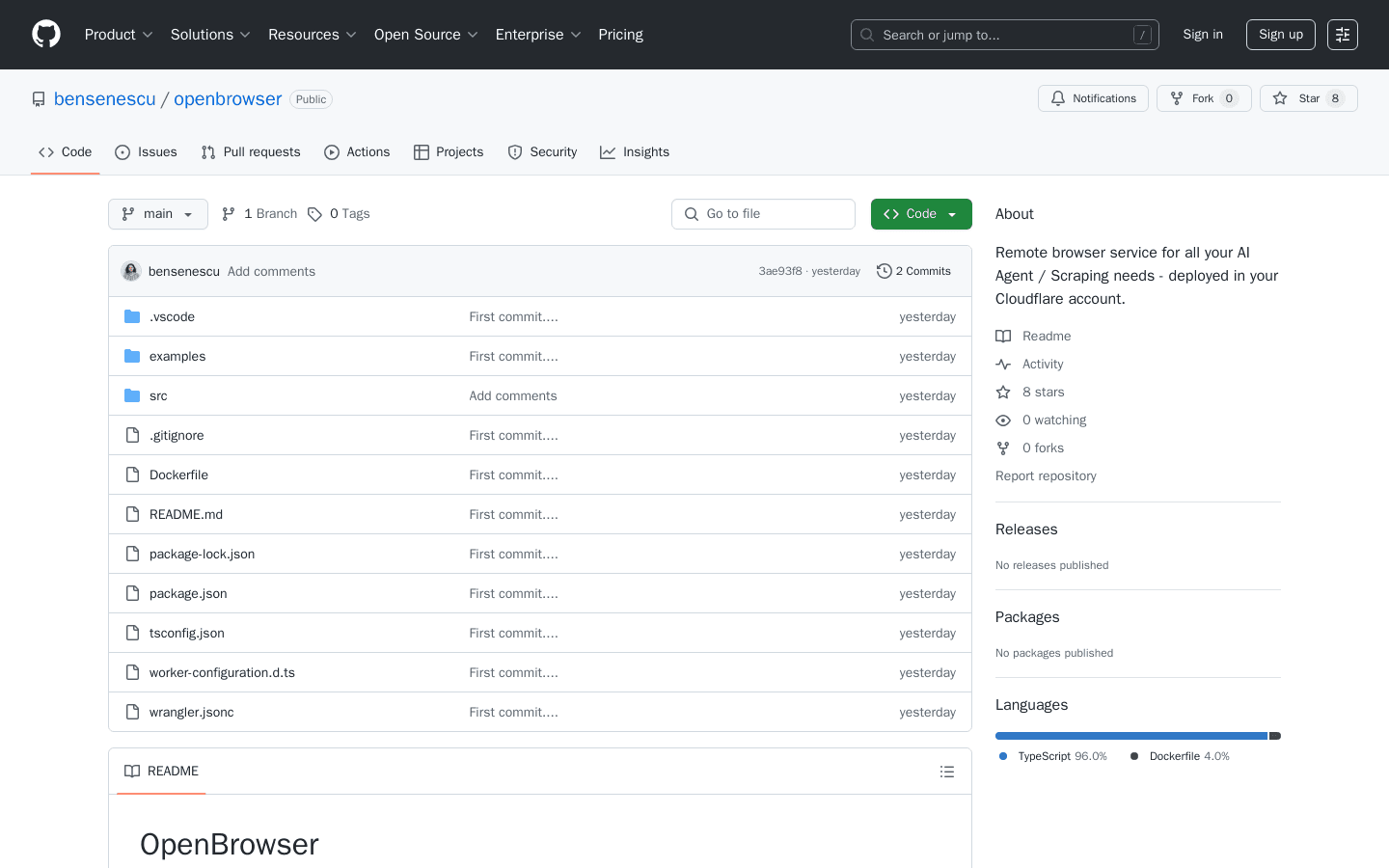Open the Add comments commit message link

coord(271,272)
